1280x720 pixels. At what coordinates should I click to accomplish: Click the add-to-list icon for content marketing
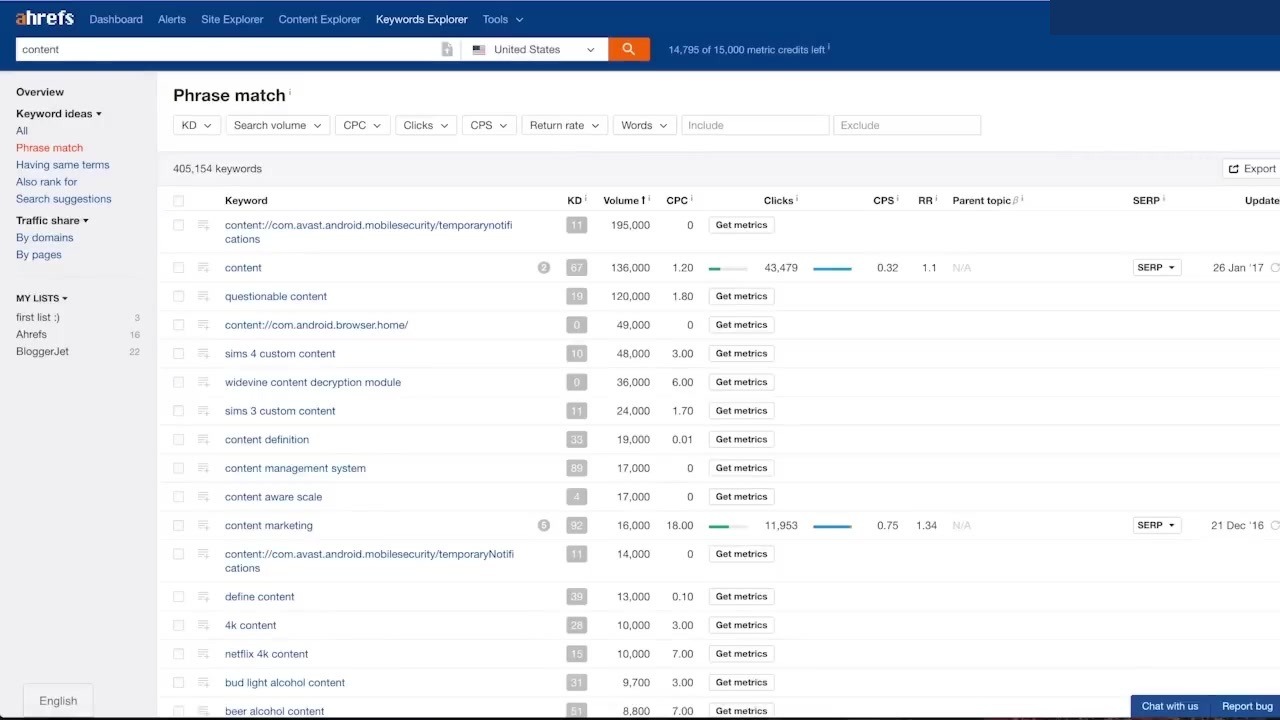coord(204,525)
